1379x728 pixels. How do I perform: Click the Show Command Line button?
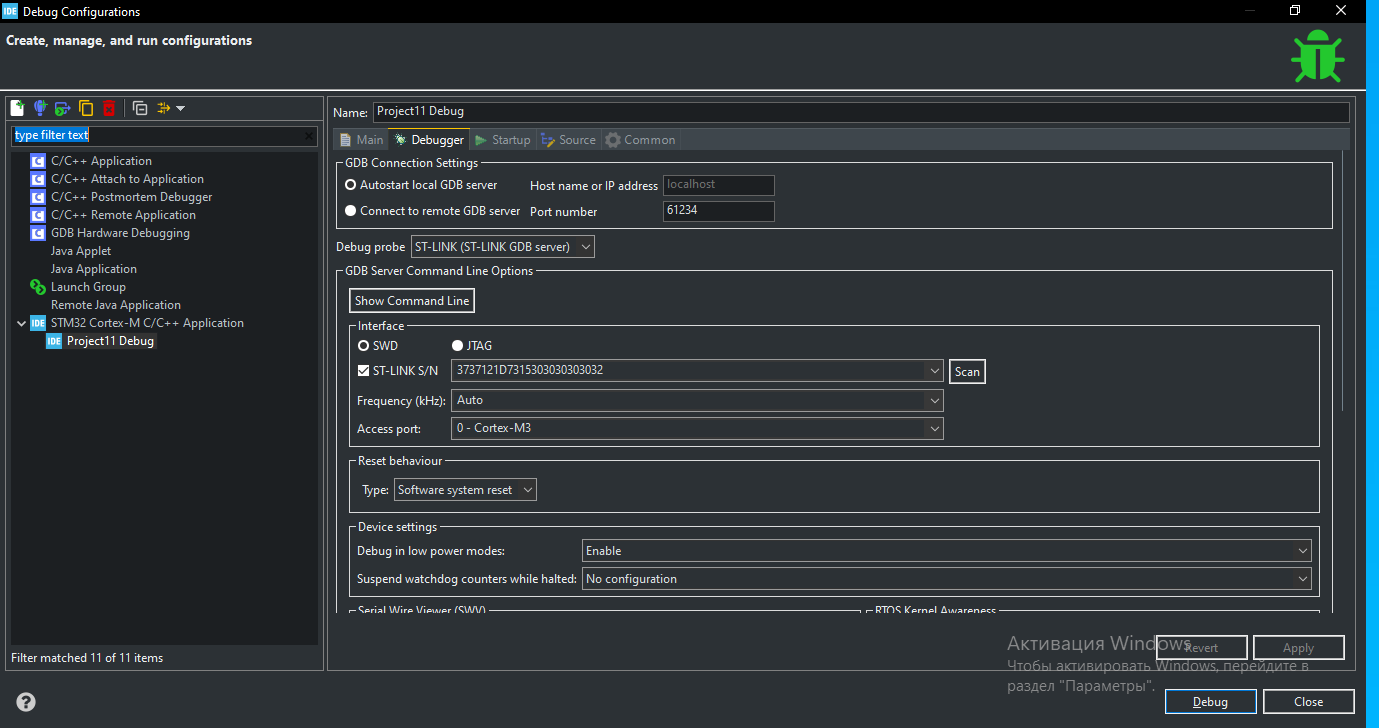pos(412,301)
